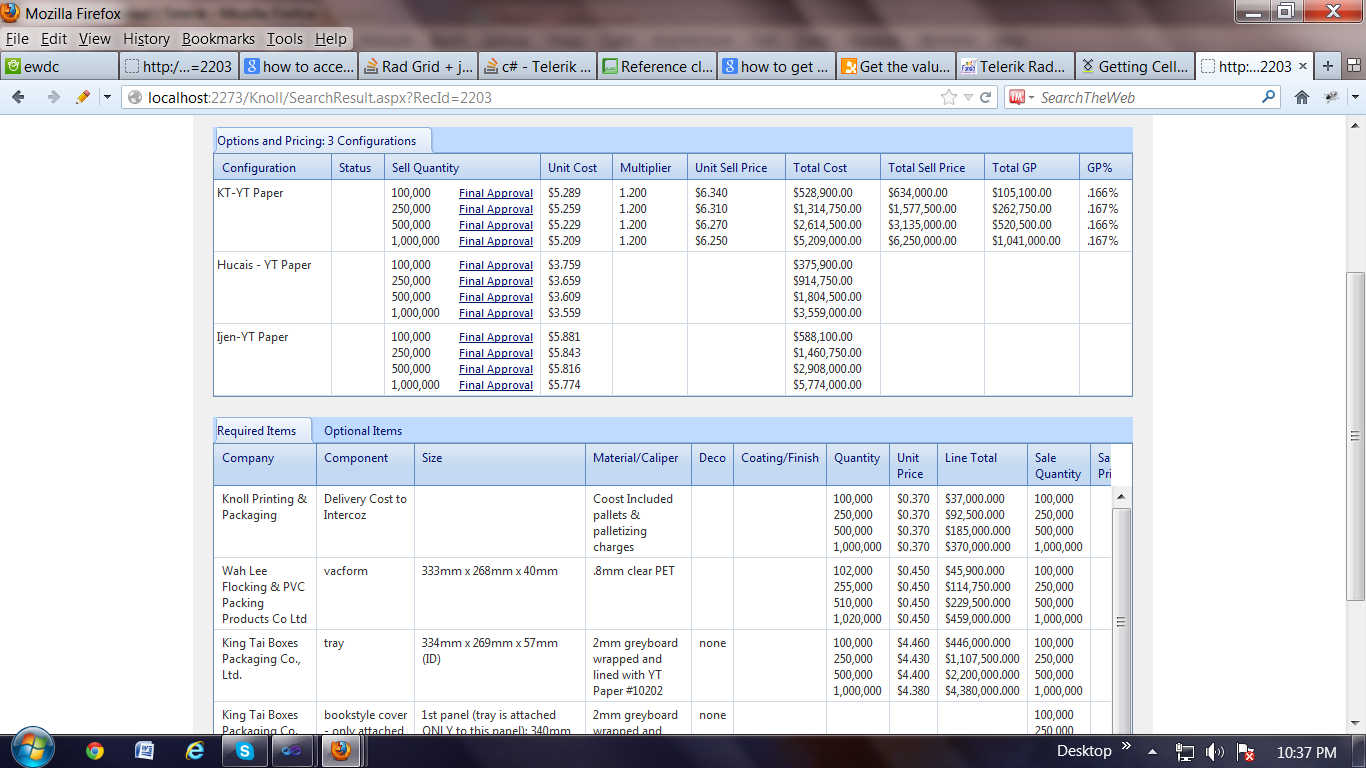
Task: Click Final Approval for Ijen-YT Paper 100,000
Action: 496,337
